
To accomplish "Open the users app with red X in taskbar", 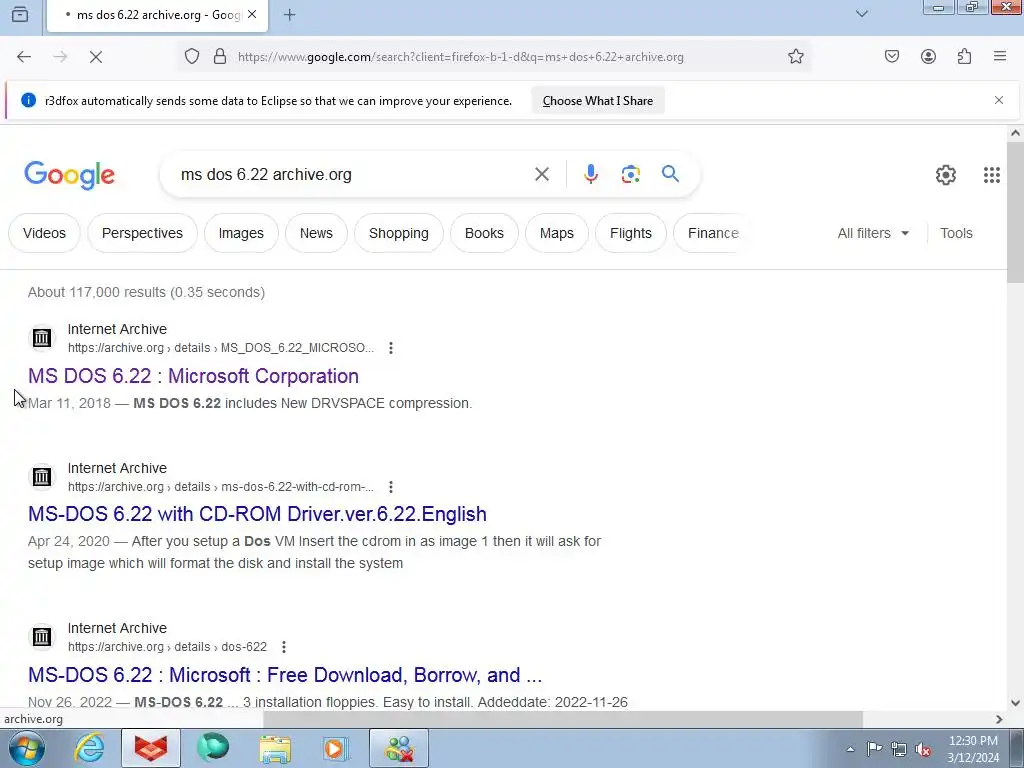I will coord(399,748).
